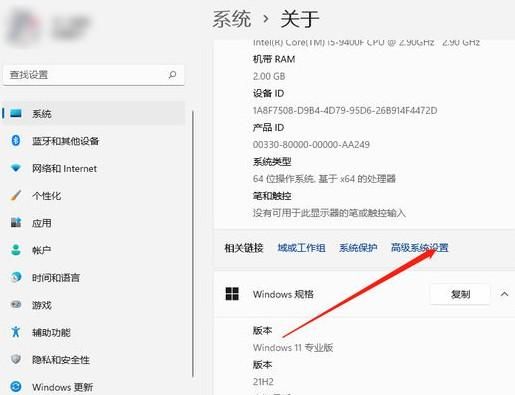Screen dimensions: 515x395
Task: Click the Accessibility figure icon
Action: point(16,332)
